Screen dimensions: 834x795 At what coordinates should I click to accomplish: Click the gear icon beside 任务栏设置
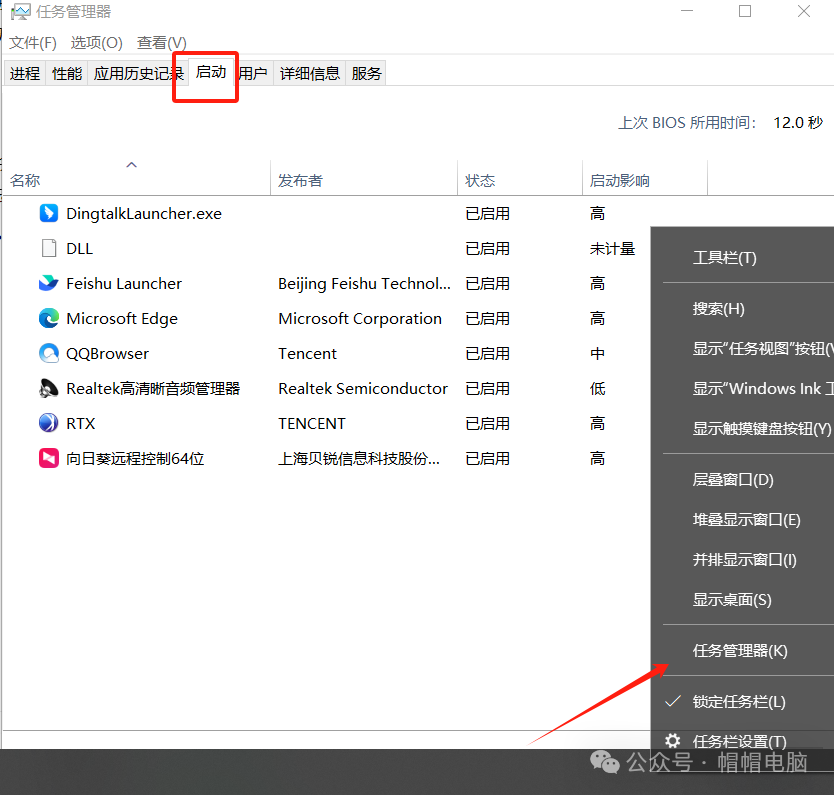673,741
